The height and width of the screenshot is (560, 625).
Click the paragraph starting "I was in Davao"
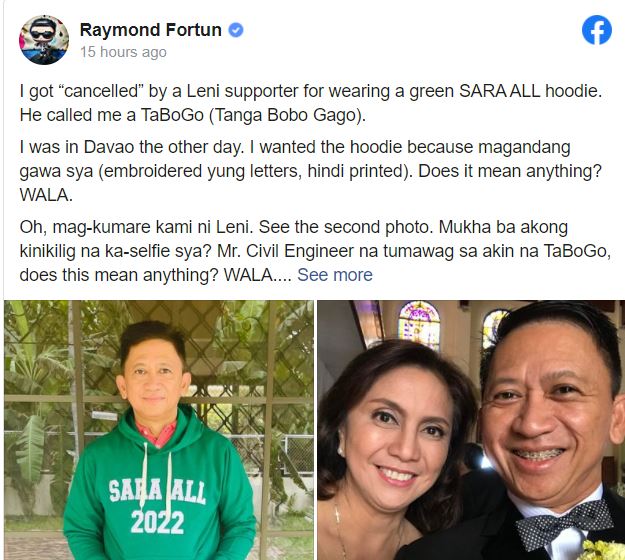311,171
